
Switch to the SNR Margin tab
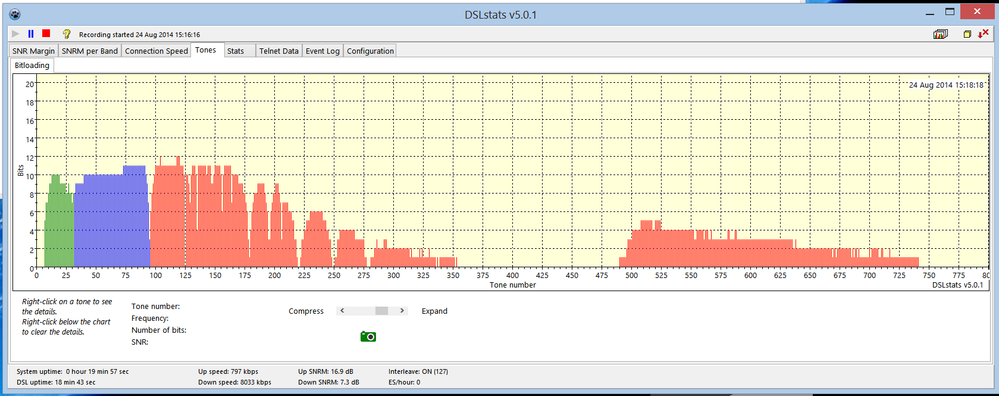click(34, 51)
